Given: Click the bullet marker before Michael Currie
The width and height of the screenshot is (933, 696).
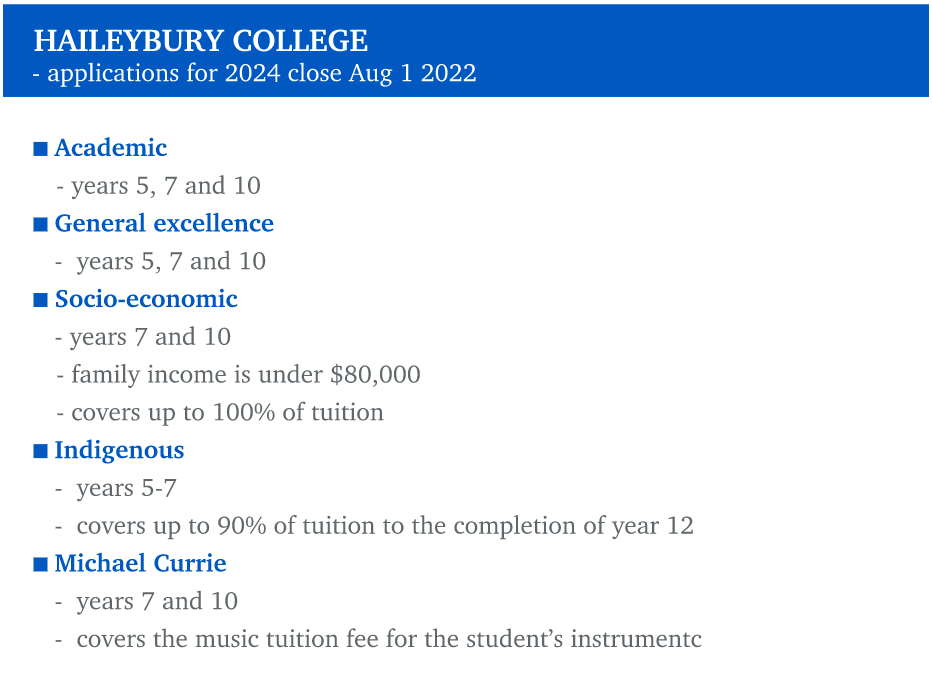Looking at the screenshot, I should [40, 564].
